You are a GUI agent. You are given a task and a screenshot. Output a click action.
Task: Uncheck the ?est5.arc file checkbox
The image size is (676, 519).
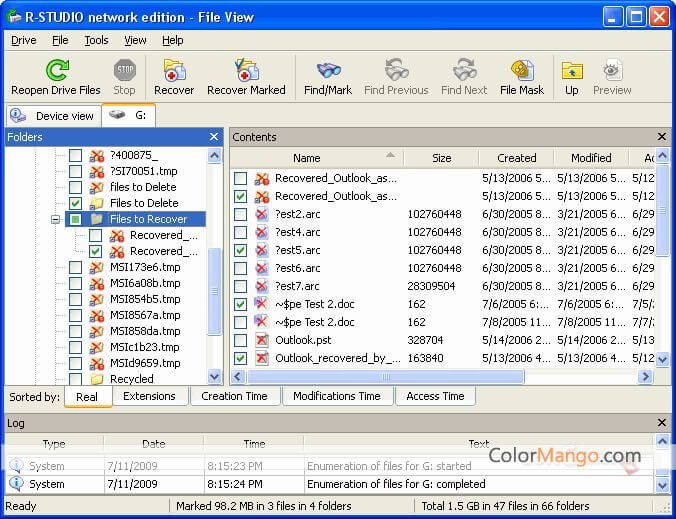click(240, 250)
